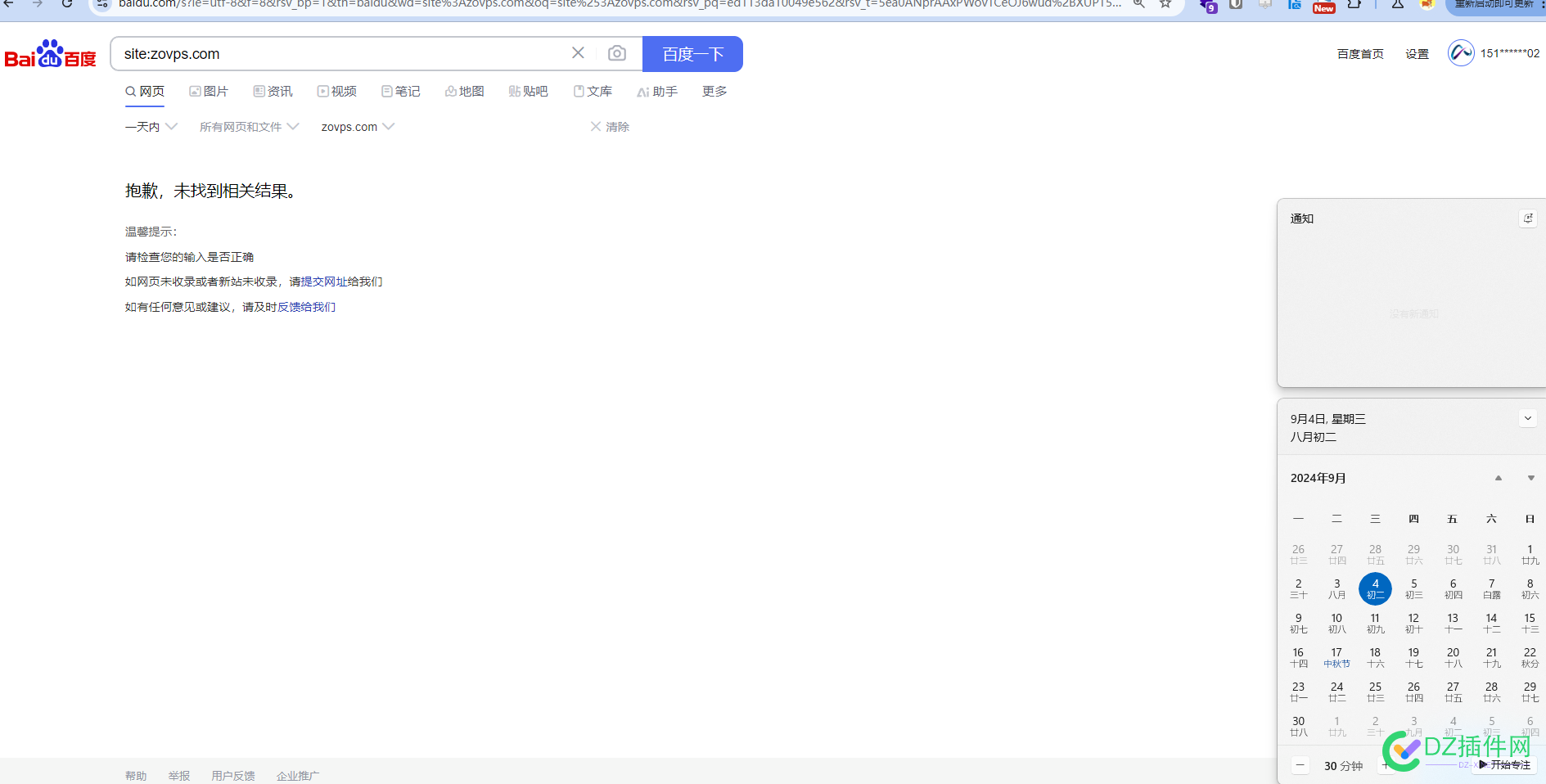Click the blue document search extension icon
The width and height of the screenshot is (1546, 784).
(x=1295, y=4)
